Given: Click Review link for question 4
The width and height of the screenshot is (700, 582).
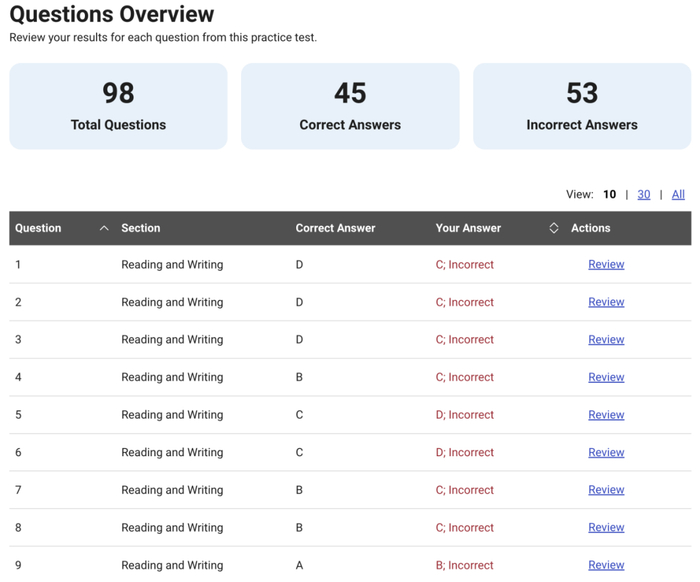Looking at the screenshot, I should (606, 377).
